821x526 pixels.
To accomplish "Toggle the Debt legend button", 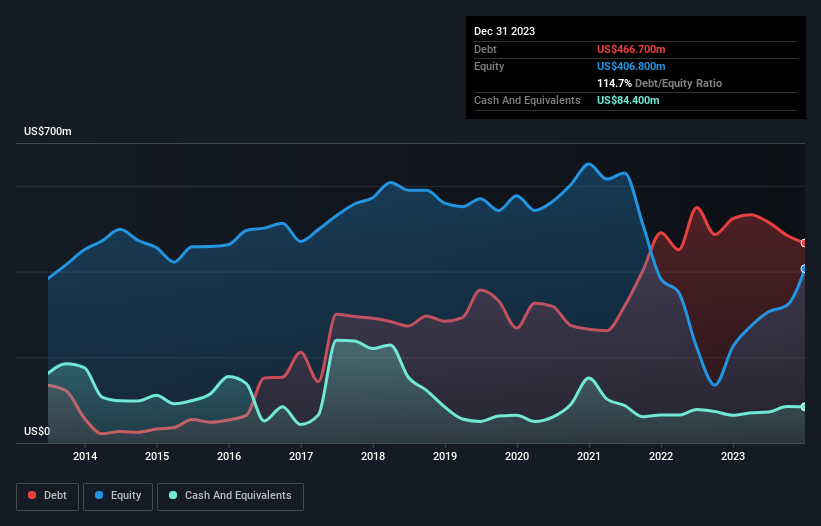I will tap(48, 496).
